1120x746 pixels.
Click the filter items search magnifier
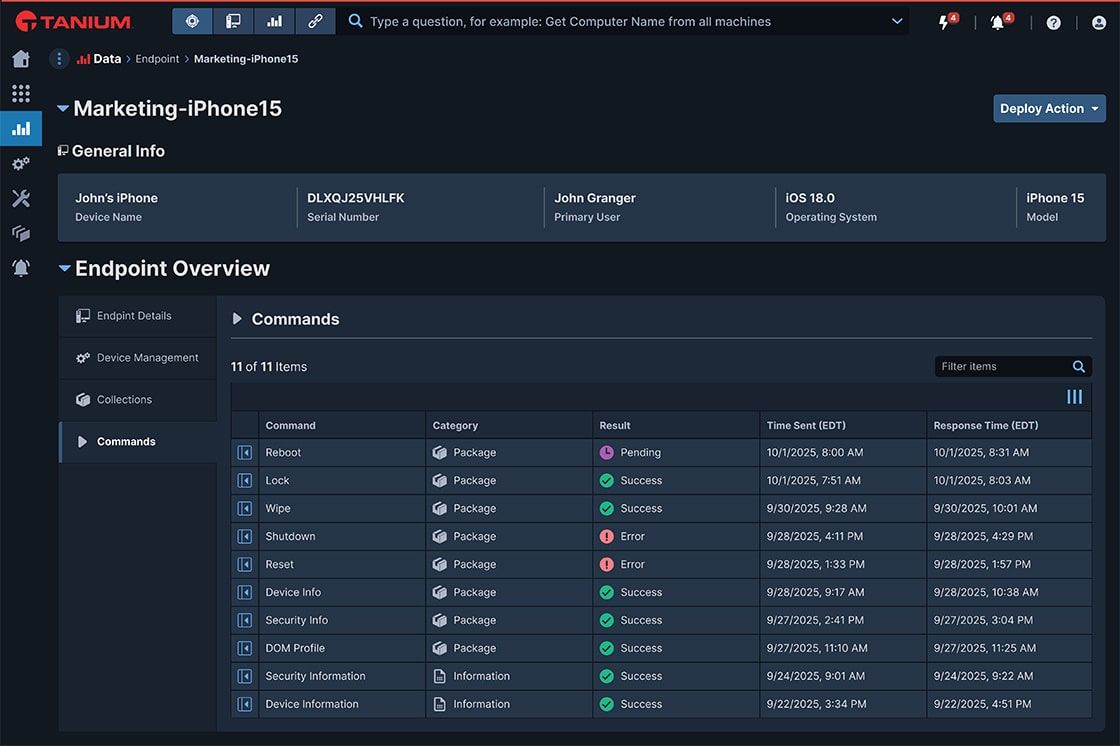pos(1079,367)
